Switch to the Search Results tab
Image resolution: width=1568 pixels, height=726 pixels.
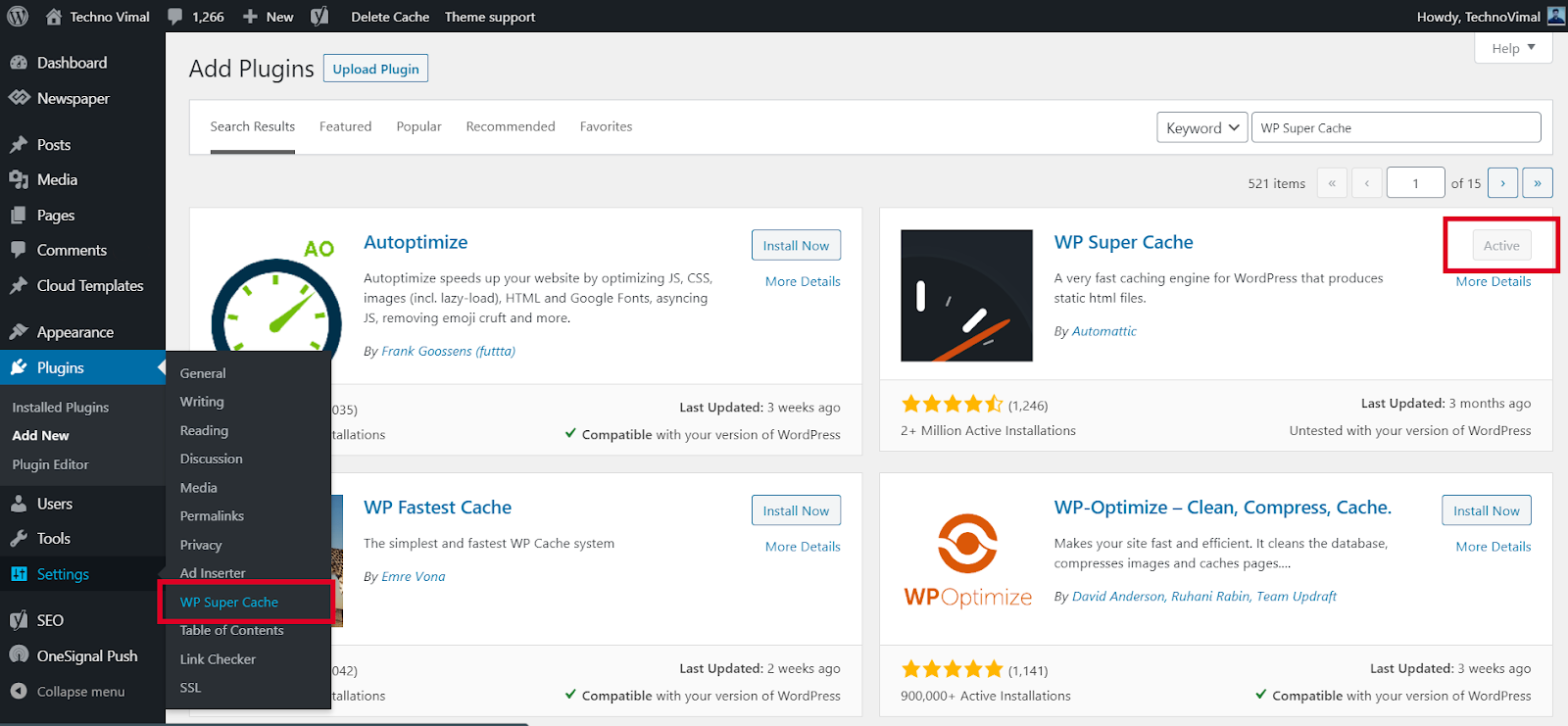pyautogui.click(x=252, y=126)
